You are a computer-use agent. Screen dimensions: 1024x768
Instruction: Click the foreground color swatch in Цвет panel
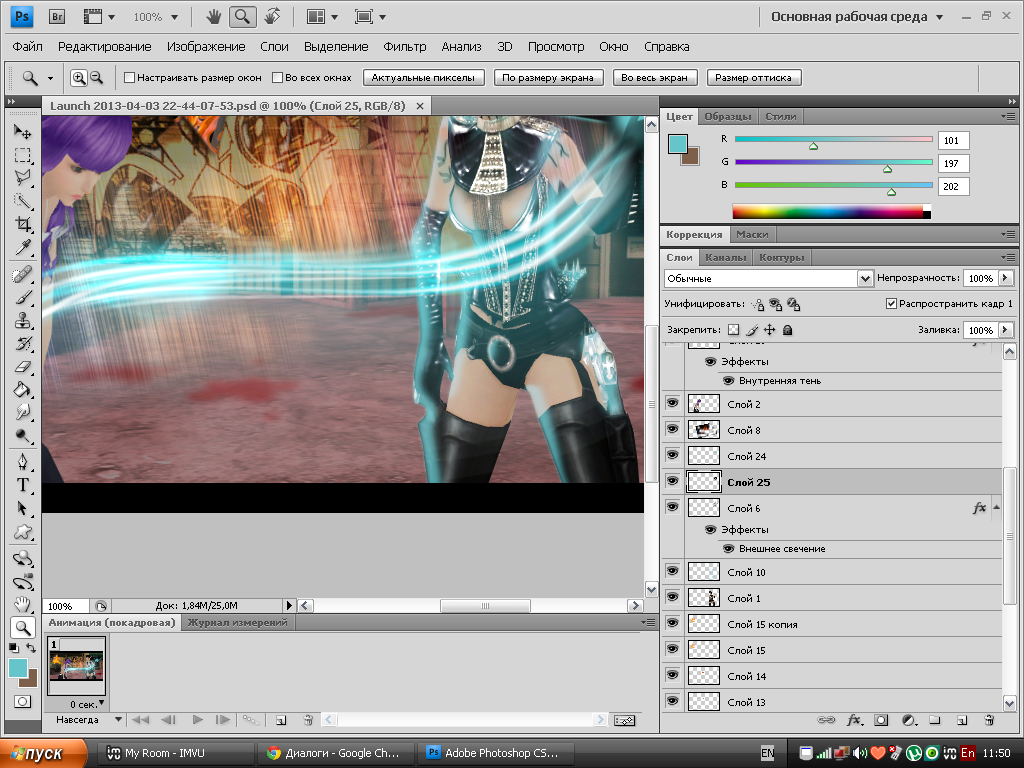pyautogui.click(x=677, y=142)
